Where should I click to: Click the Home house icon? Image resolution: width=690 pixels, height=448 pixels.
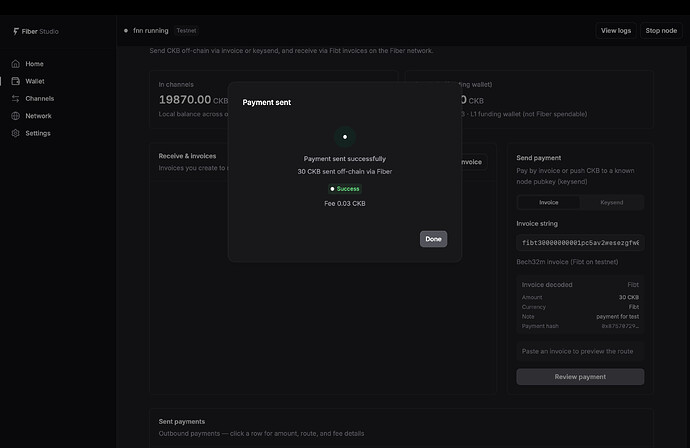click(x=15, y=64)
